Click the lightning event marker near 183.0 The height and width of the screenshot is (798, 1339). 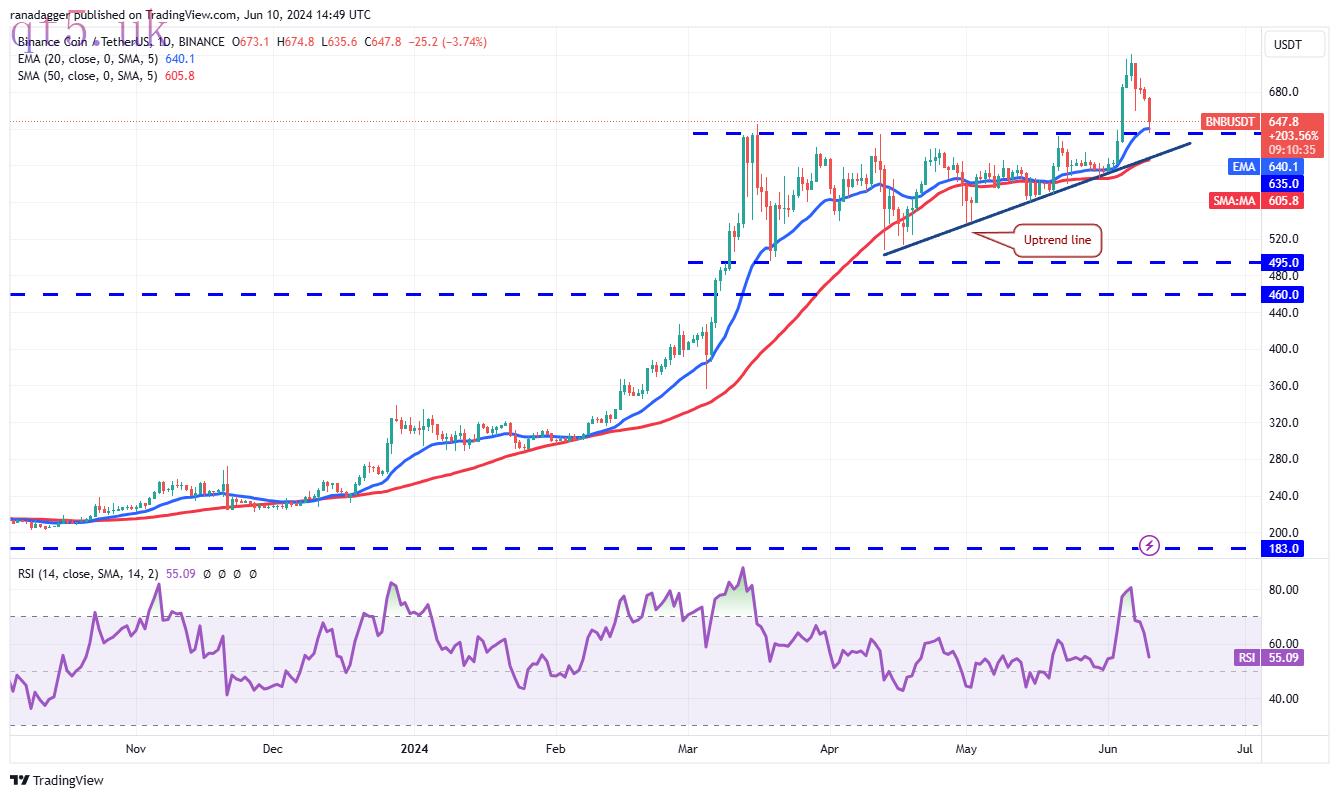tap(1150, 545)
